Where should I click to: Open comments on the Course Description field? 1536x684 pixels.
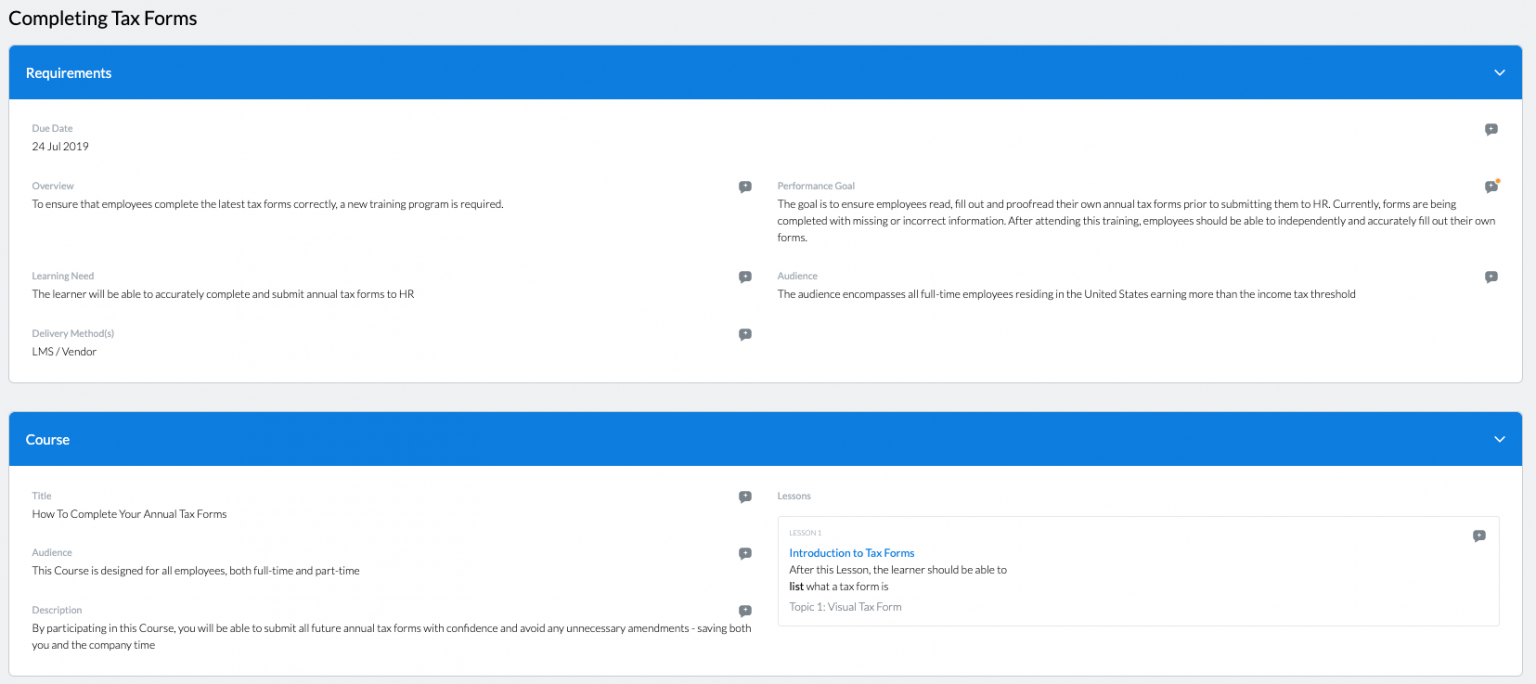click(744, 610)
